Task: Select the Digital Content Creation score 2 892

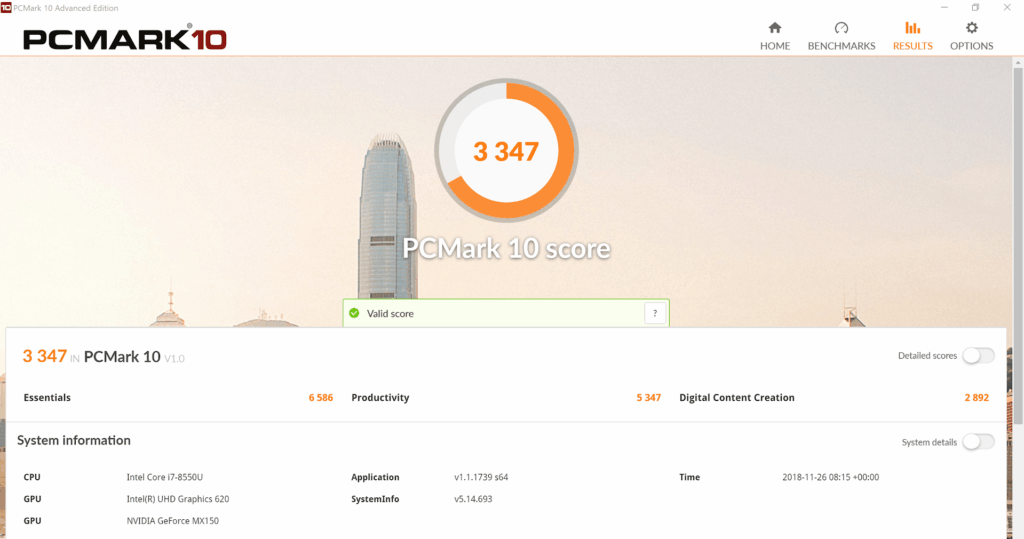Action: coord(976,398)
